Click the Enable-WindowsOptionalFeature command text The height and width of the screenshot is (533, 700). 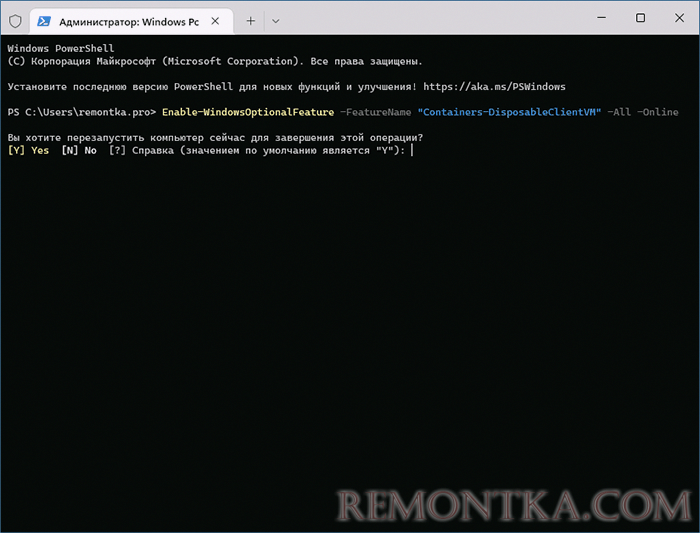(248, 112)
